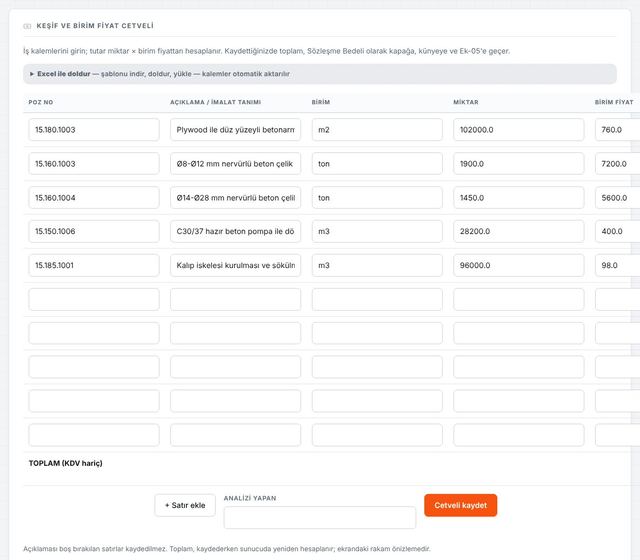This screenshot has height=560, width=640.
Task: Edit unit field of row 15.150.1006
Action: click(377, 231)
